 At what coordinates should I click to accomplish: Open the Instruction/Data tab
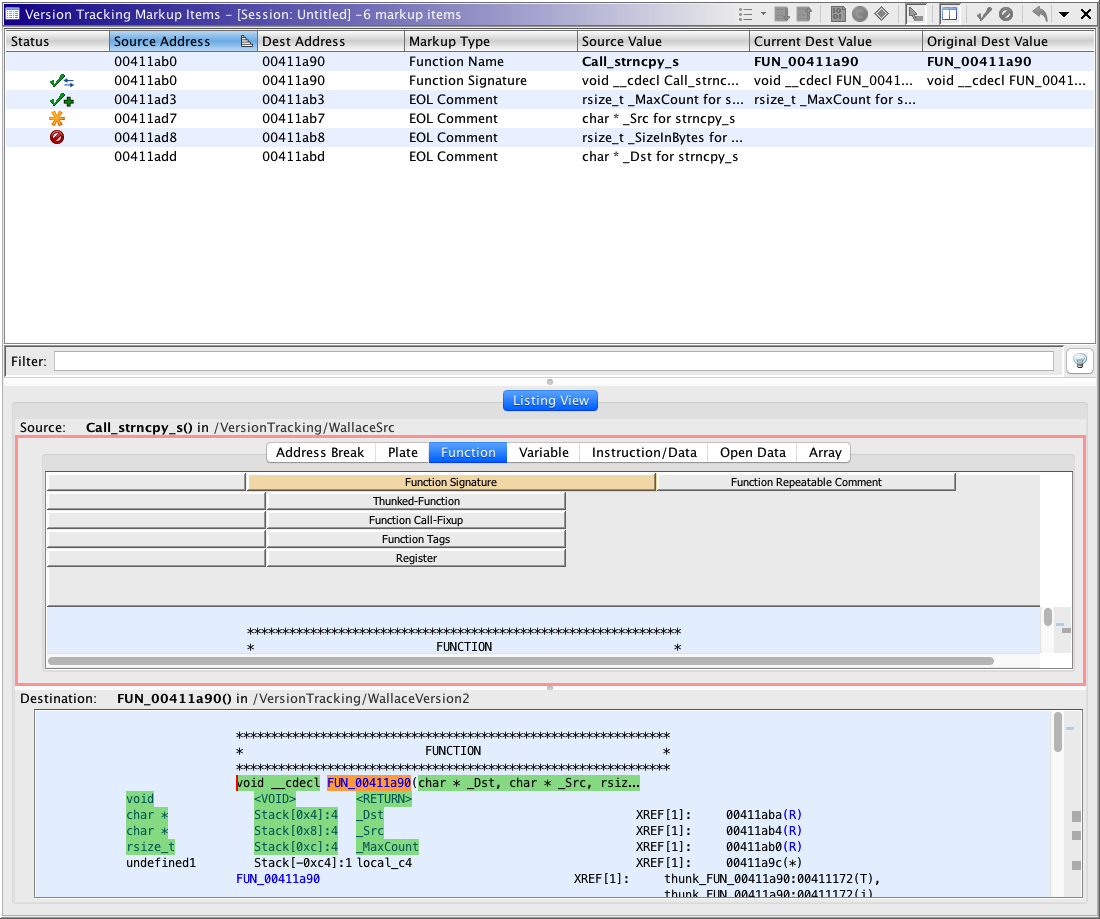point(644,452)
